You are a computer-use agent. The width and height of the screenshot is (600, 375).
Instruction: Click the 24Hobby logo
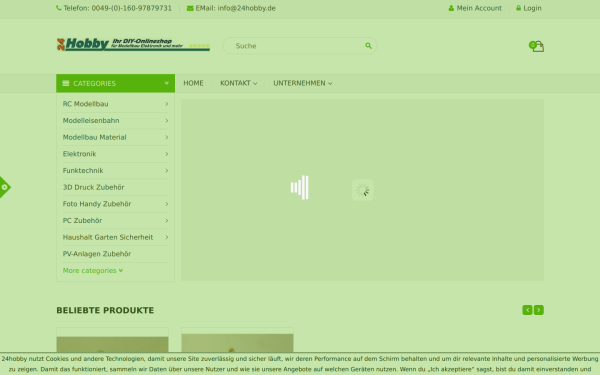pyautogui.click(x=133, y=44)
